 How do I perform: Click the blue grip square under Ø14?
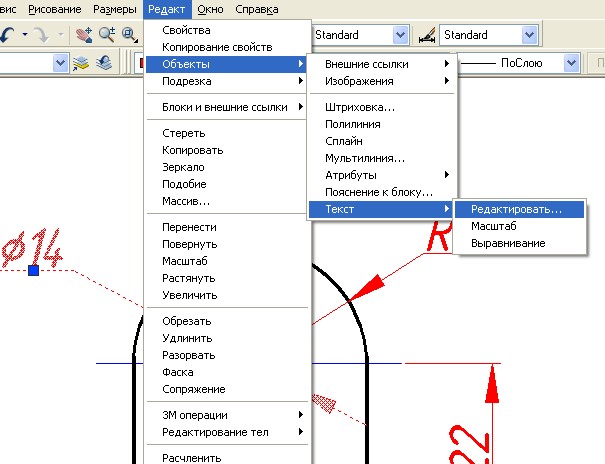tap(34, 270)
